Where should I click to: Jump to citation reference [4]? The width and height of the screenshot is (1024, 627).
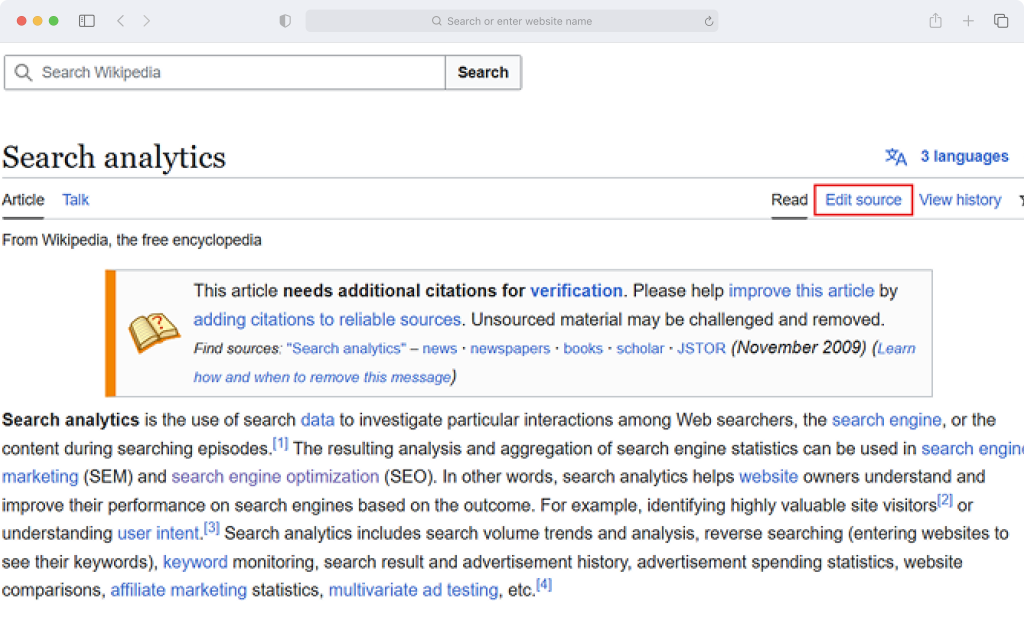coord(544,585)
